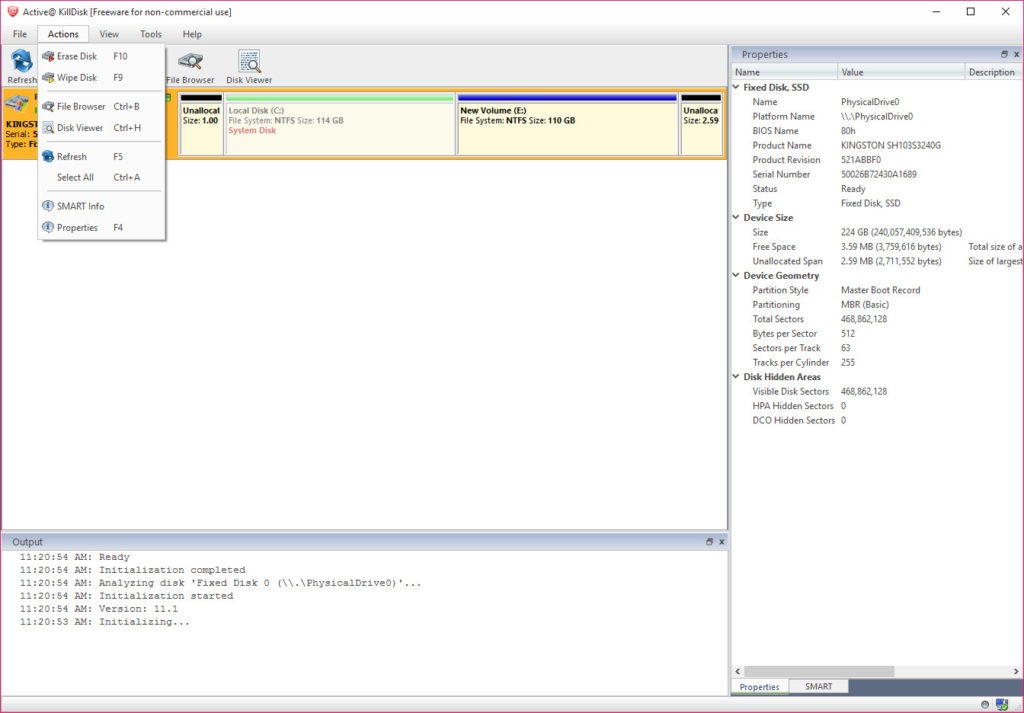Select Wipe Disk in the Actions menu
1024x713 pixels.
(x=77, y=77)
